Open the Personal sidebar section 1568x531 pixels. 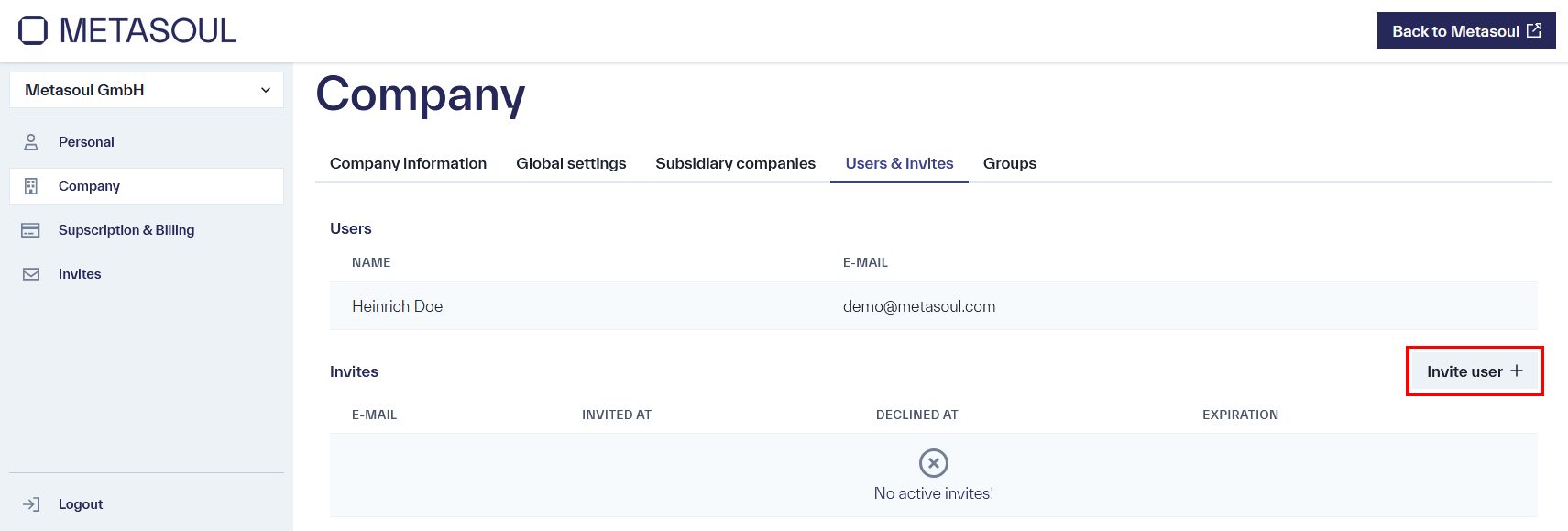[147, 142]
